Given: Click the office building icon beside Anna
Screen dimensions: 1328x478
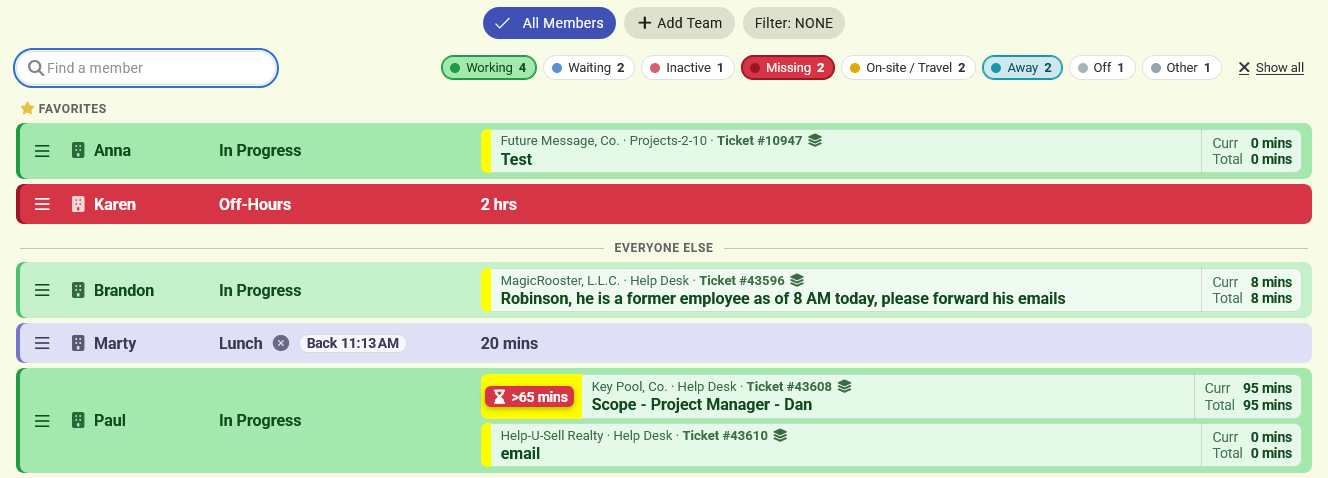Looking at the screenshot, I should (x=78, y=151).
